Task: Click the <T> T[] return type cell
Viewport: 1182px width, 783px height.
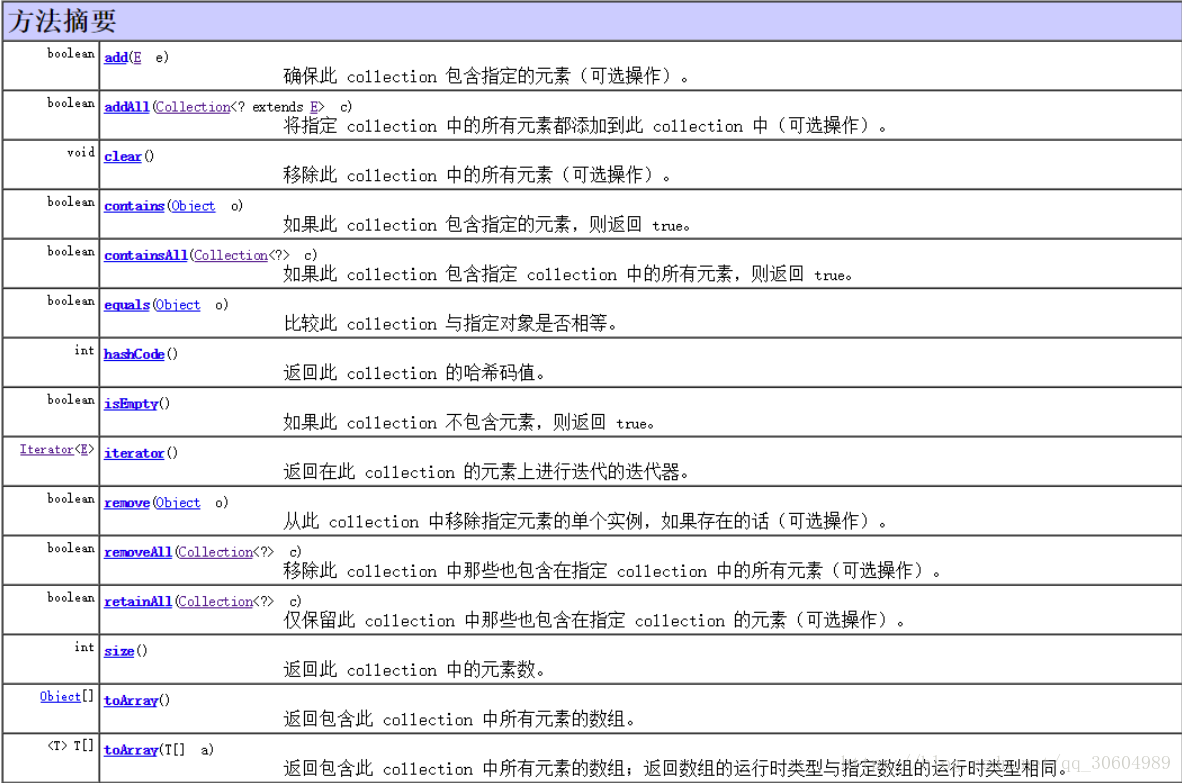Action: click(71, 746)
